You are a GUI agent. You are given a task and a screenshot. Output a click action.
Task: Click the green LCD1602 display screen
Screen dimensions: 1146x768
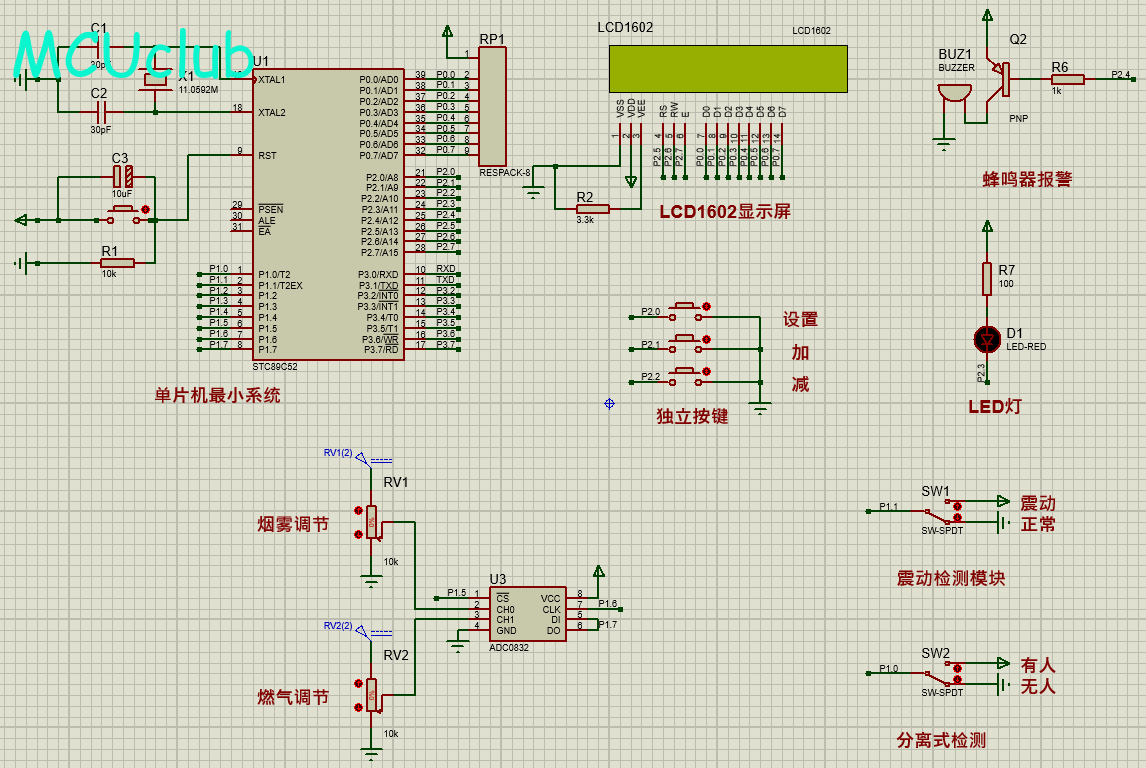point(727,68)
